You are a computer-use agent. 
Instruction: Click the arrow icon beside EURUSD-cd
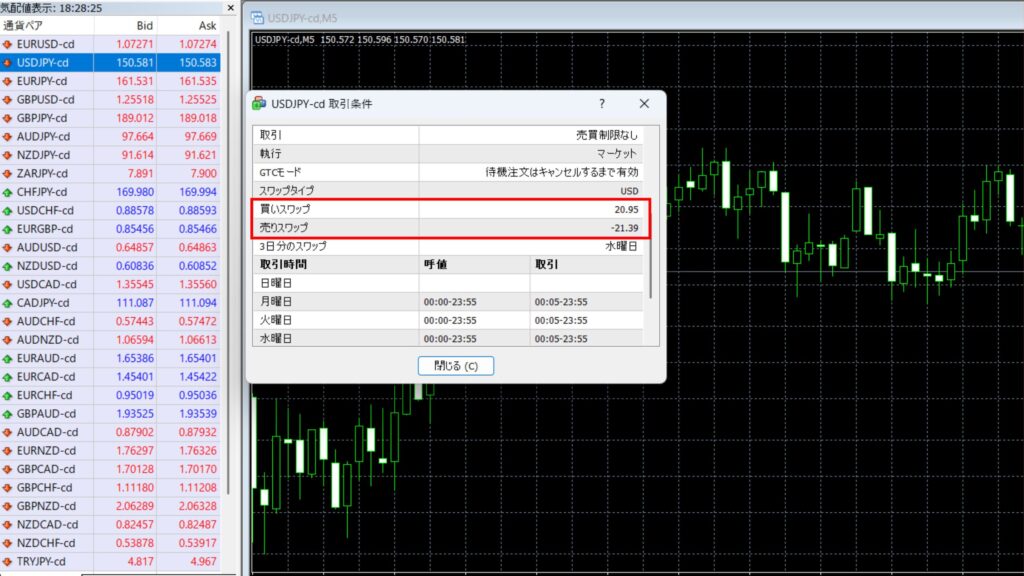pyautogui.click(x=8, y=45)
